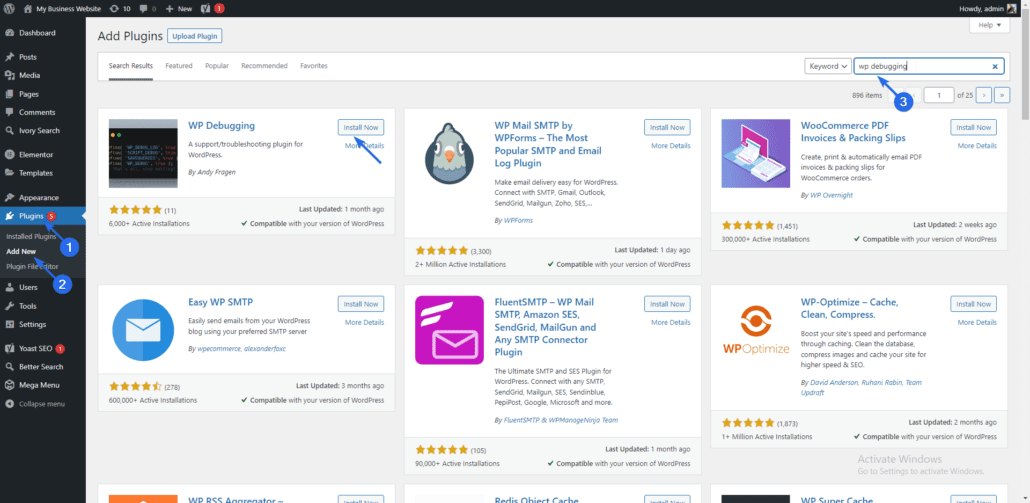Switch to Featured plugins tab
This screenshot has width=1030, height=503.
click(179, 66)
